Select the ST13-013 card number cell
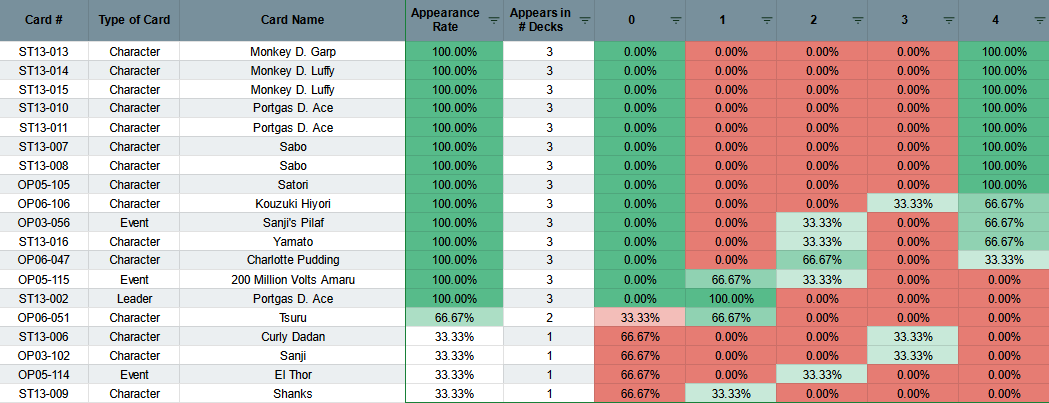The height and width of the screenshot is (403, 1049). point(44,52)
